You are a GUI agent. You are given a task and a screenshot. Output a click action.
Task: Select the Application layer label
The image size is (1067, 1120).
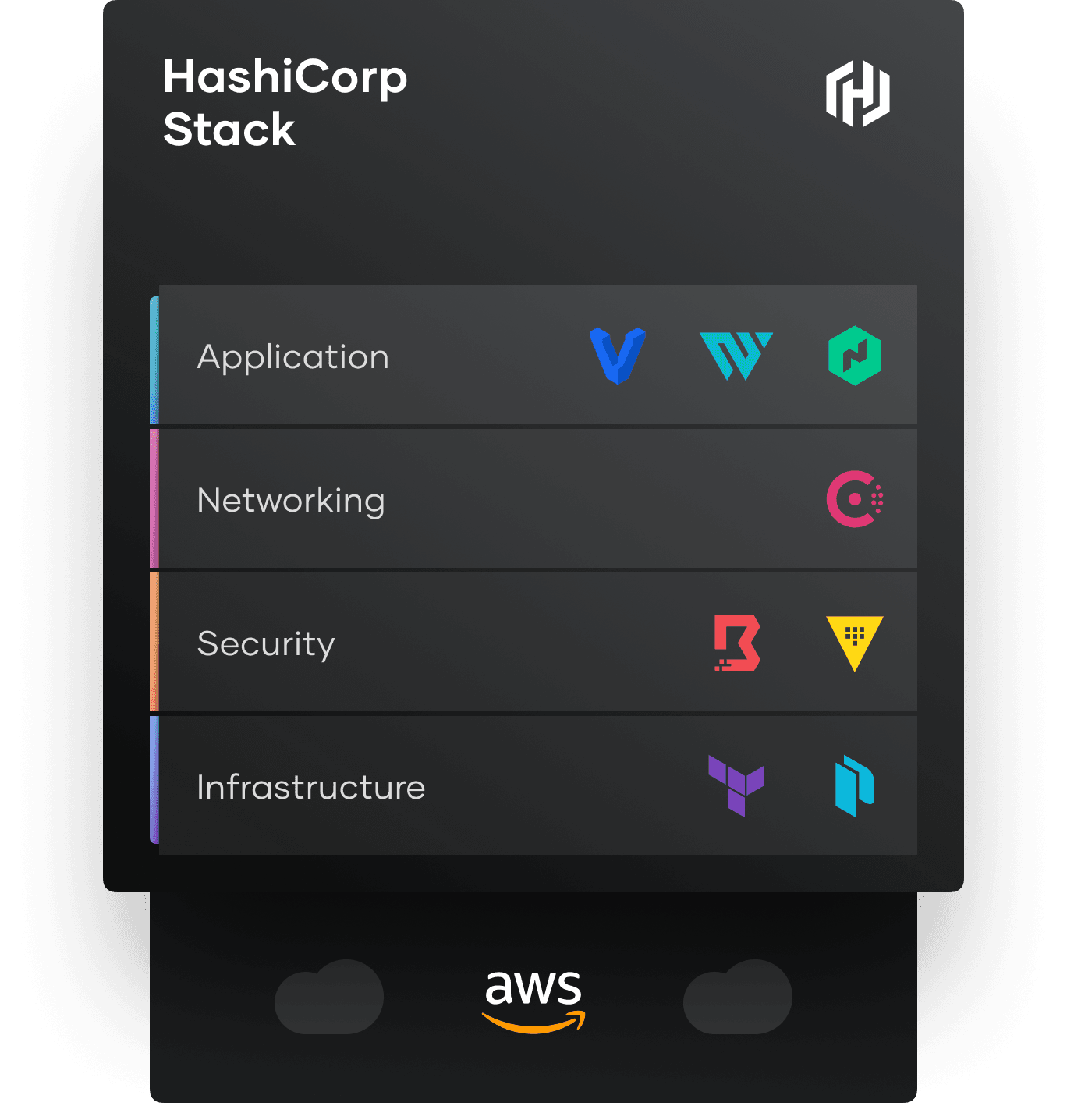293,358
